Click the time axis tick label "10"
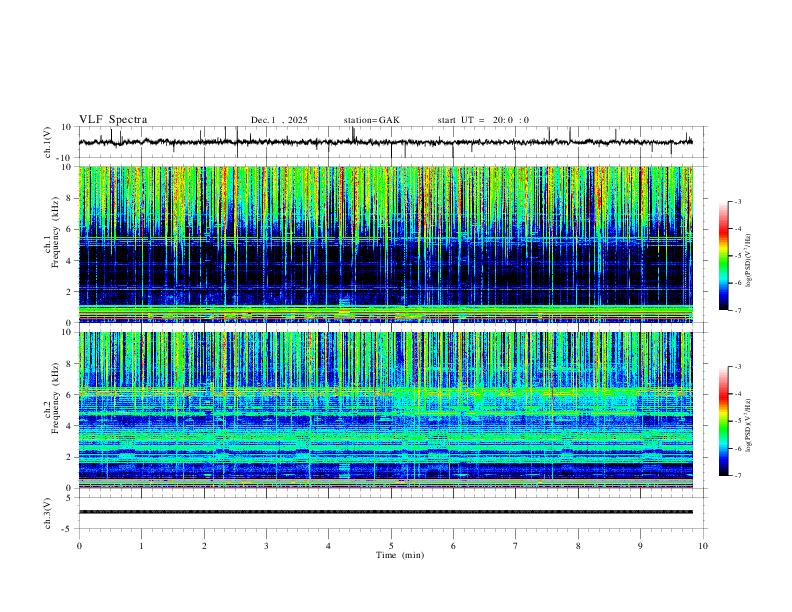The width and height of the screenshot is (792, 612). click(x=703, y=546)
